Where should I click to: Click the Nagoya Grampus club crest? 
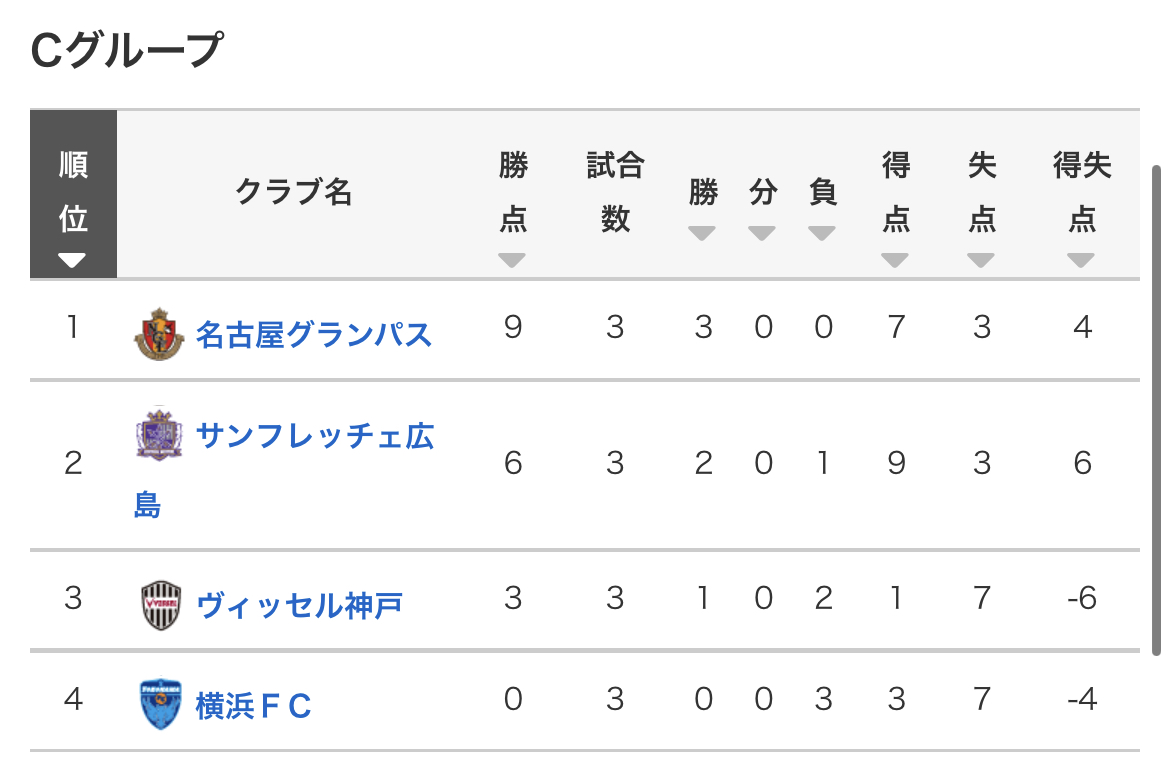click(x=159, y=334)
